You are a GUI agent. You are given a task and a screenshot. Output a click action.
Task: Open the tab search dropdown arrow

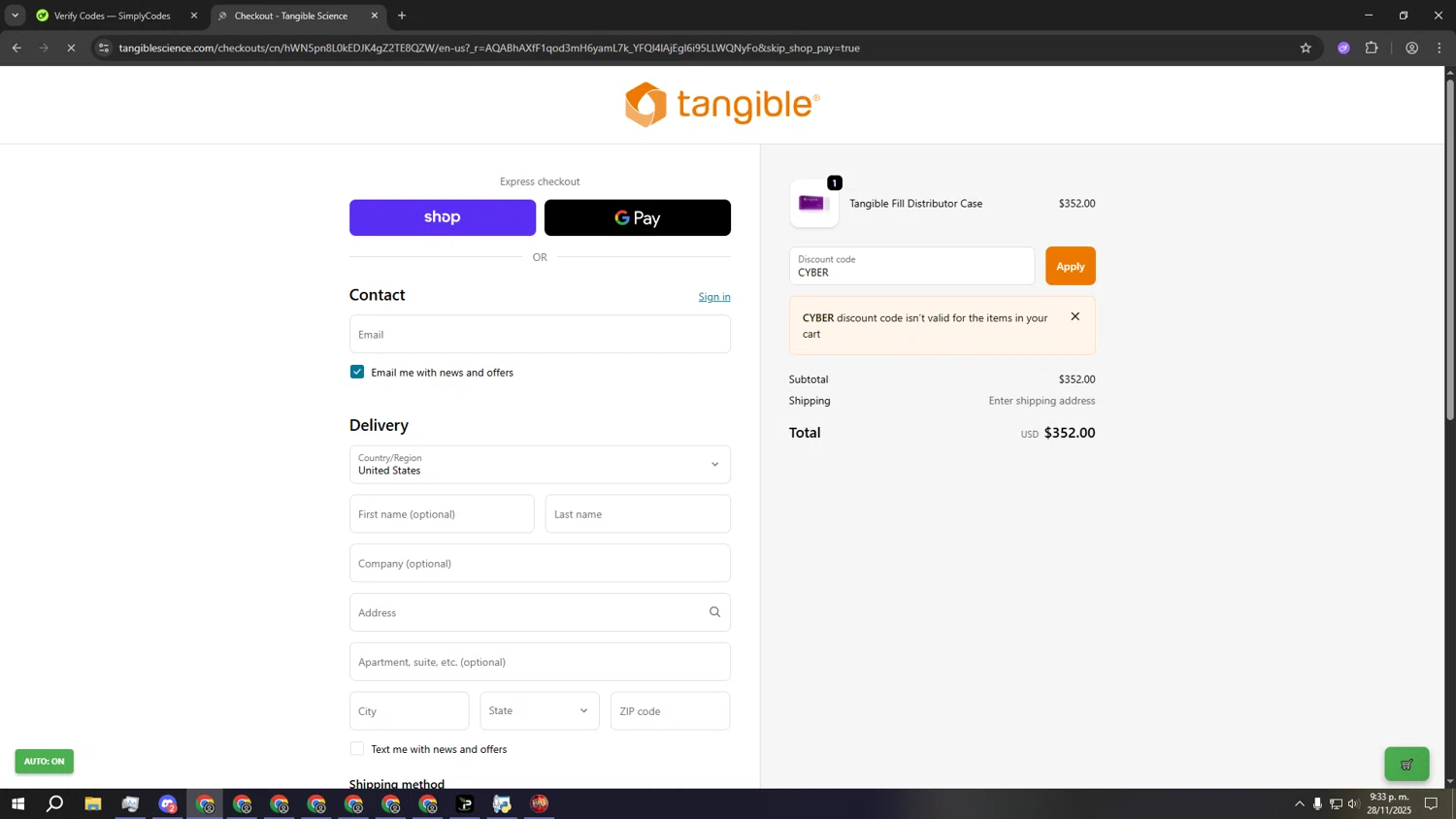pos(15,16)
